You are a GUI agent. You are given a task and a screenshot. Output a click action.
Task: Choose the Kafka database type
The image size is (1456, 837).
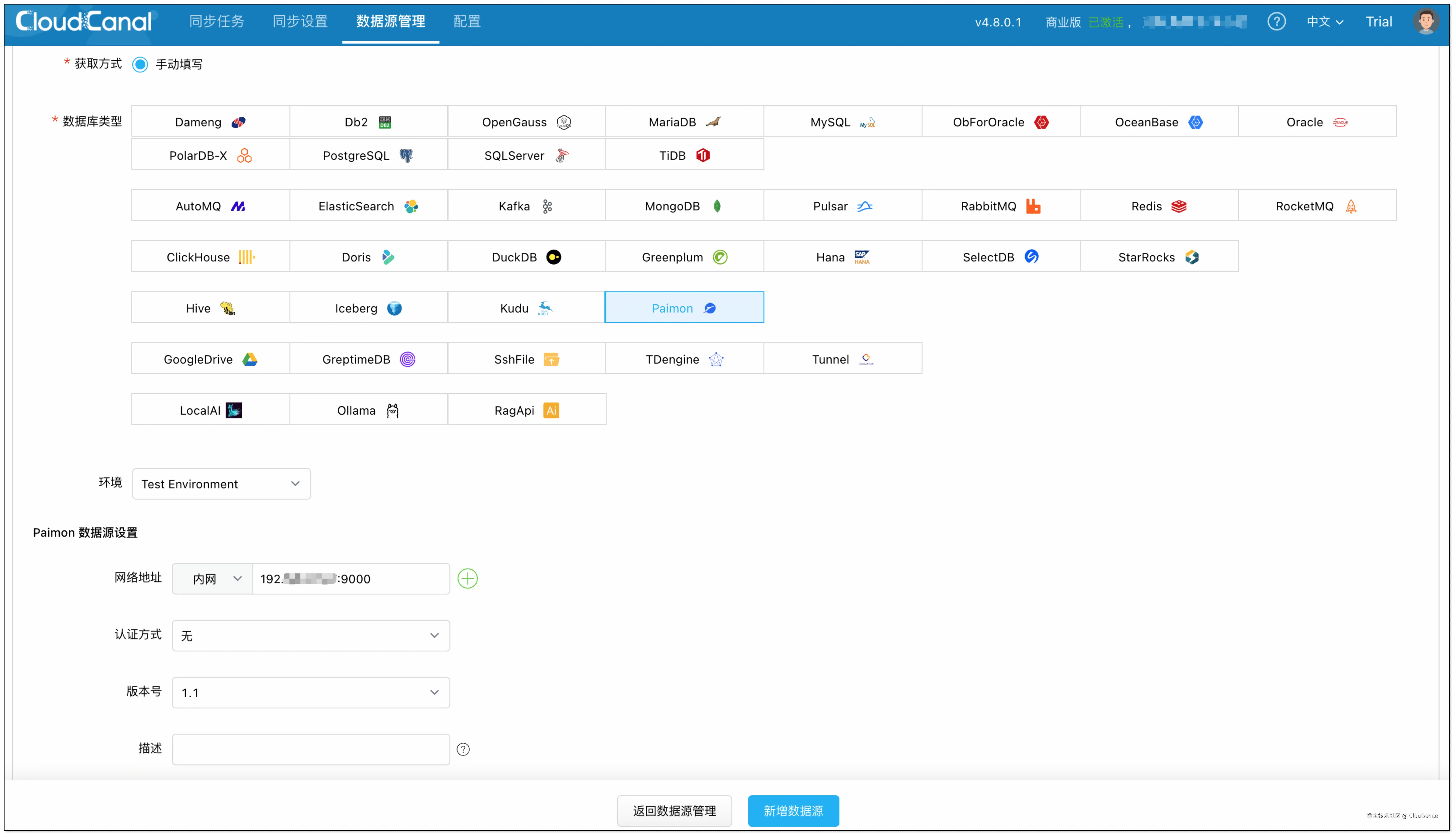point(526,206)
